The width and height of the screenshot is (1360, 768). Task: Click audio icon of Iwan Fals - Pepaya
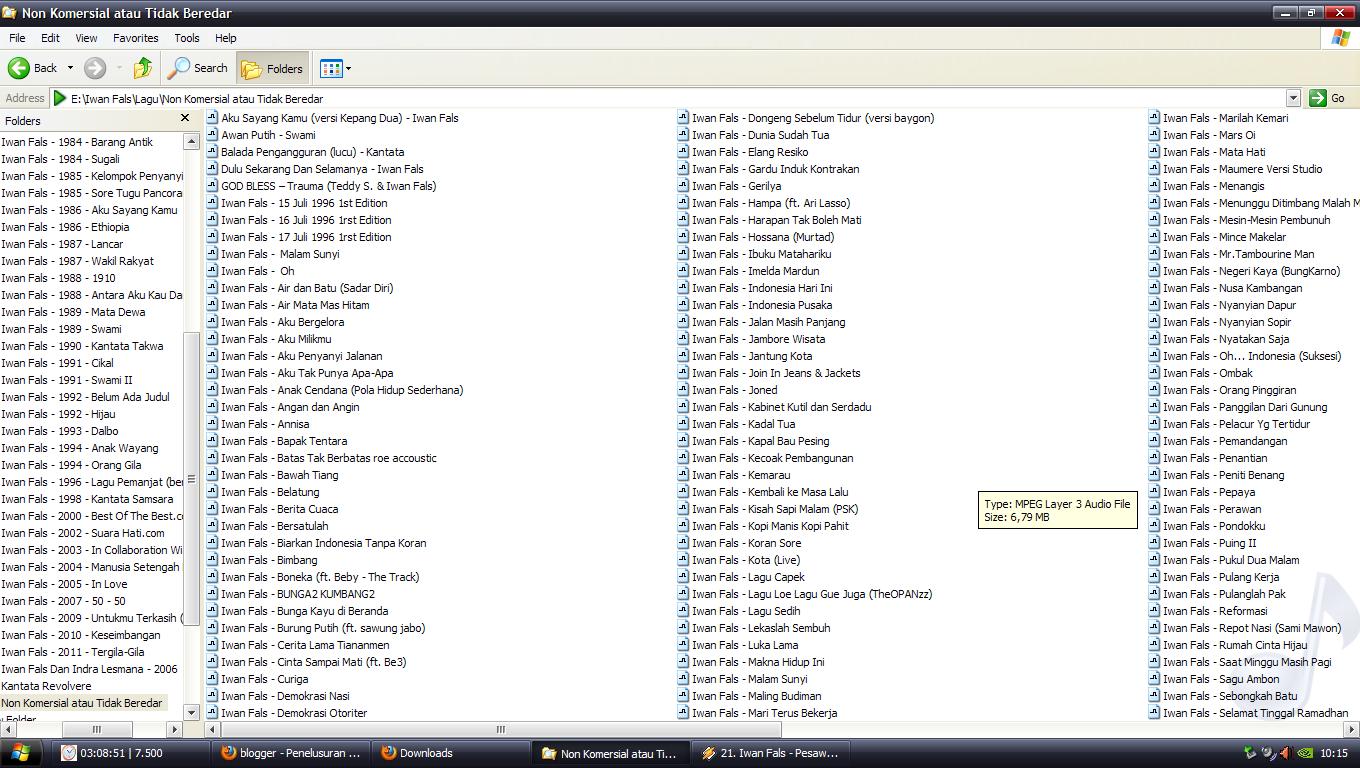(x=1154, y=492)
